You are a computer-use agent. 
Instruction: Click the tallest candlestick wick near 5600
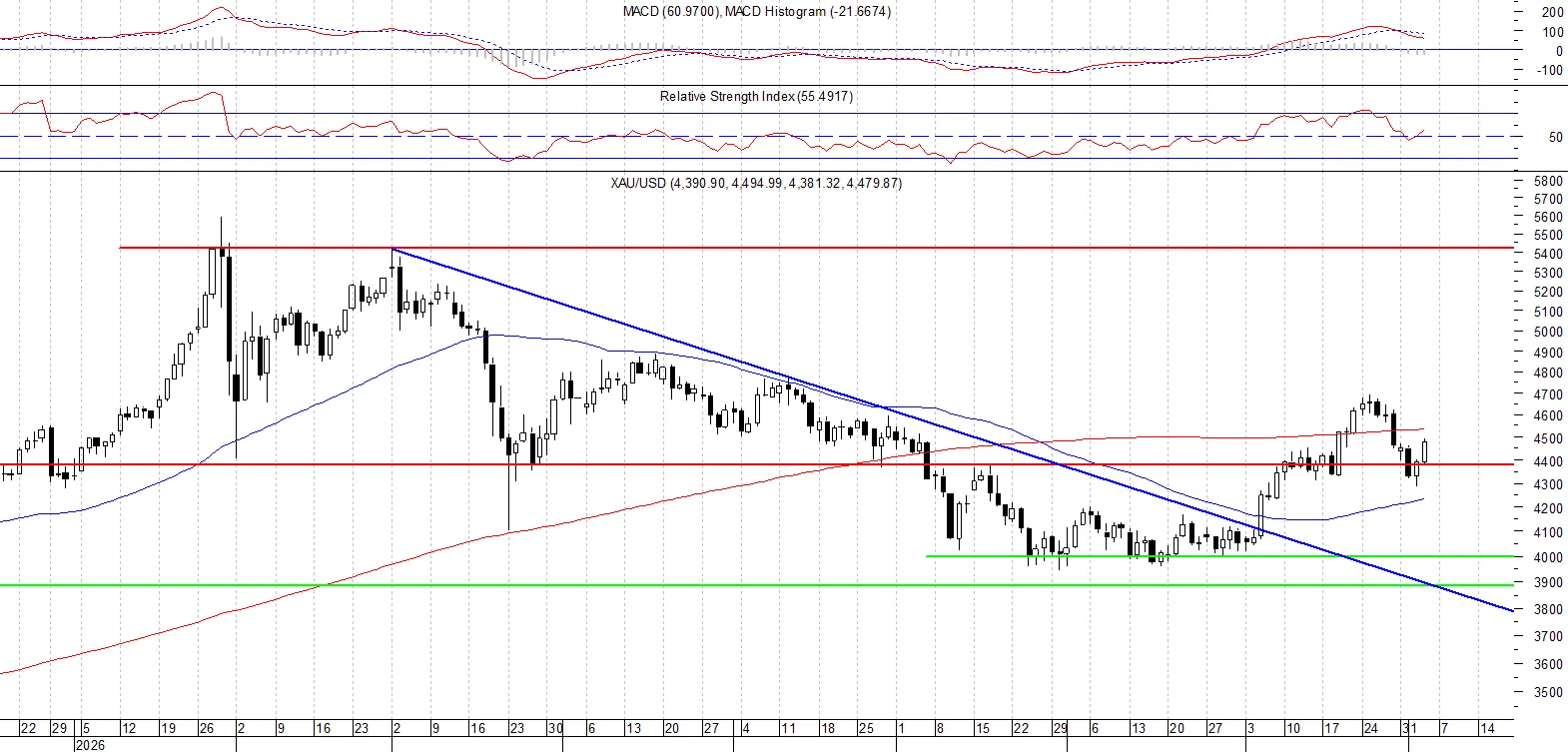pos(221,232)
